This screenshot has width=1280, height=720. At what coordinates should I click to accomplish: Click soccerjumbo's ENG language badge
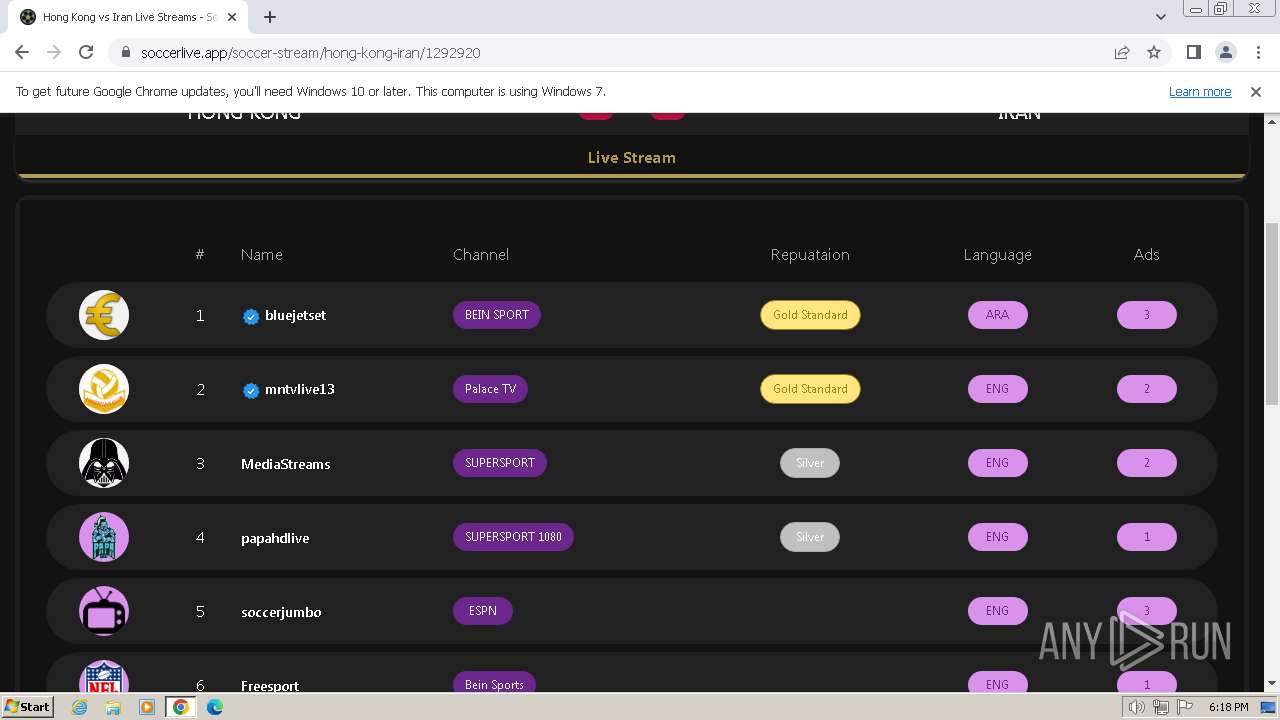(998, 611)
